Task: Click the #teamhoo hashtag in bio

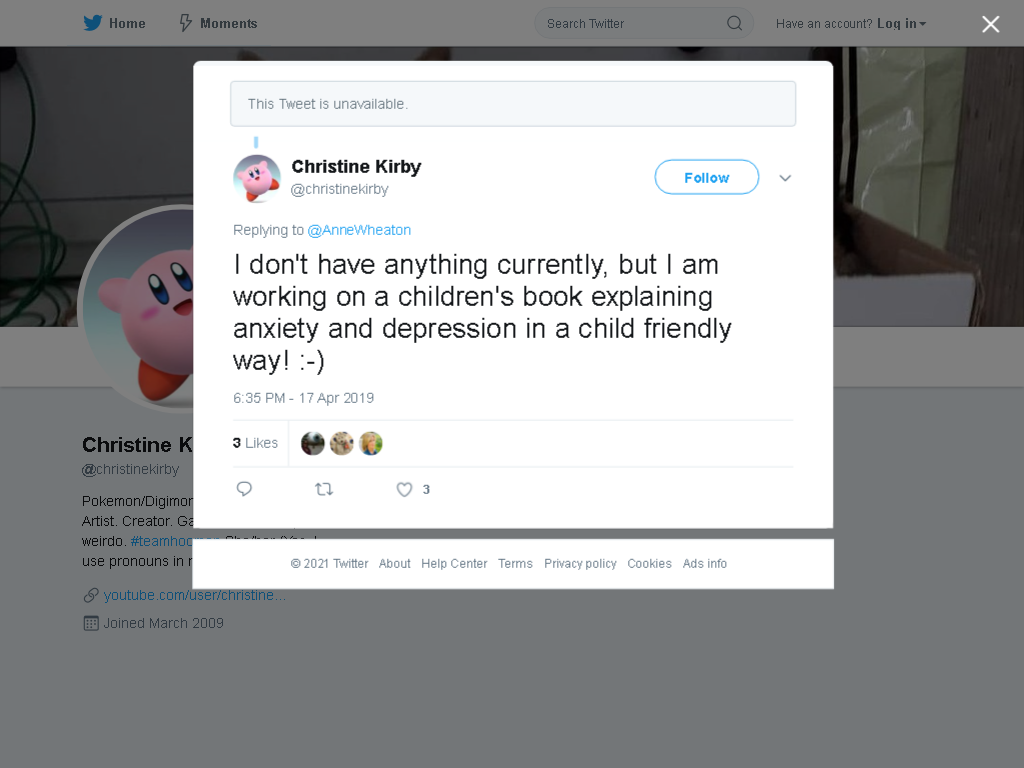Action: (x=161, y=541)
